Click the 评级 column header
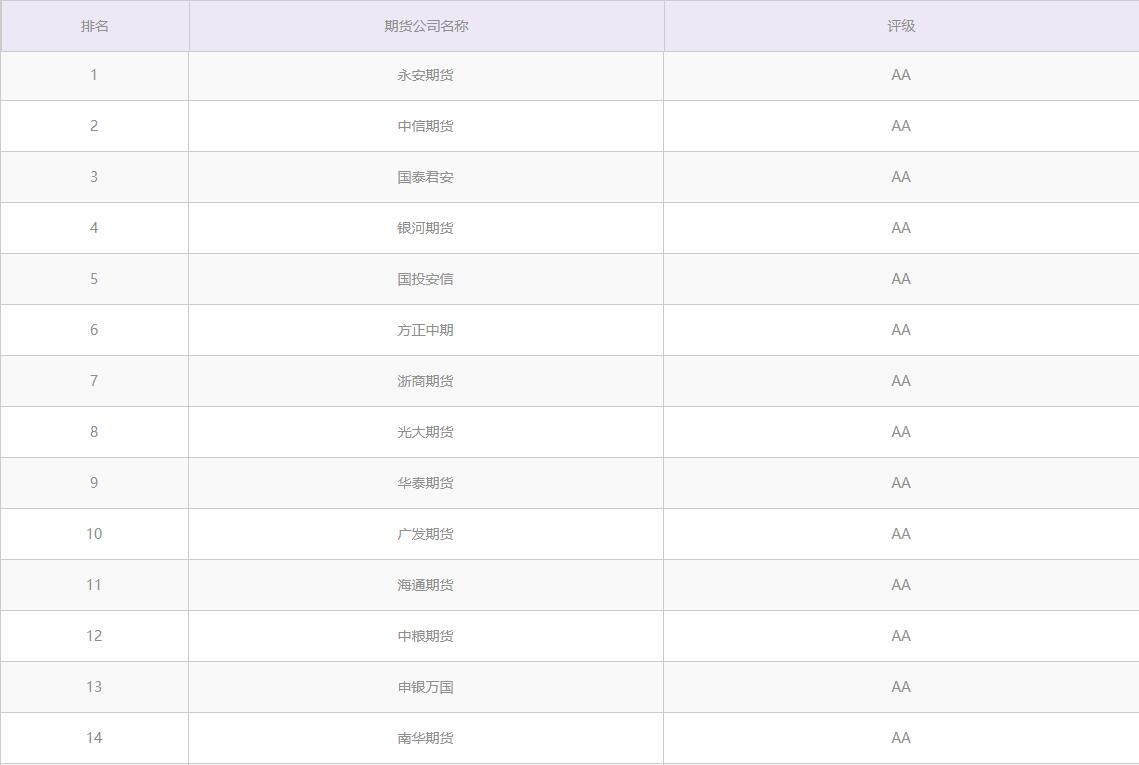 click(x=901, y=26)
